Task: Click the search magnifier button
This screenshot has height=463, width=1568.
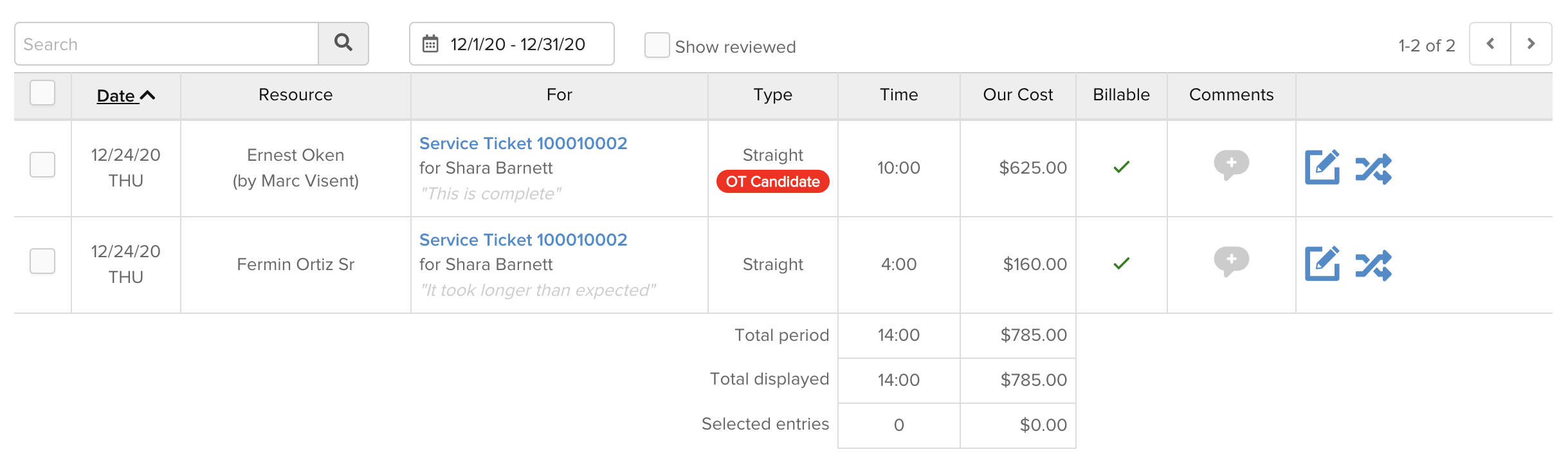Action: (x=343, y=44)
